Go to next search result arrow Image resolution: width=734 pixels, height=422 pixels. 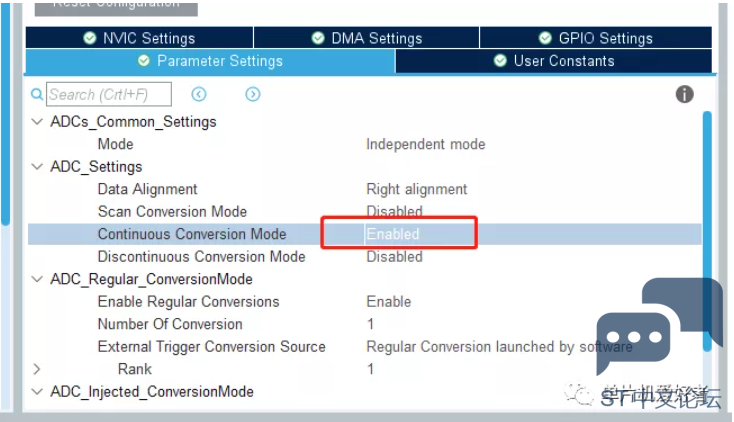pos(253,94)
